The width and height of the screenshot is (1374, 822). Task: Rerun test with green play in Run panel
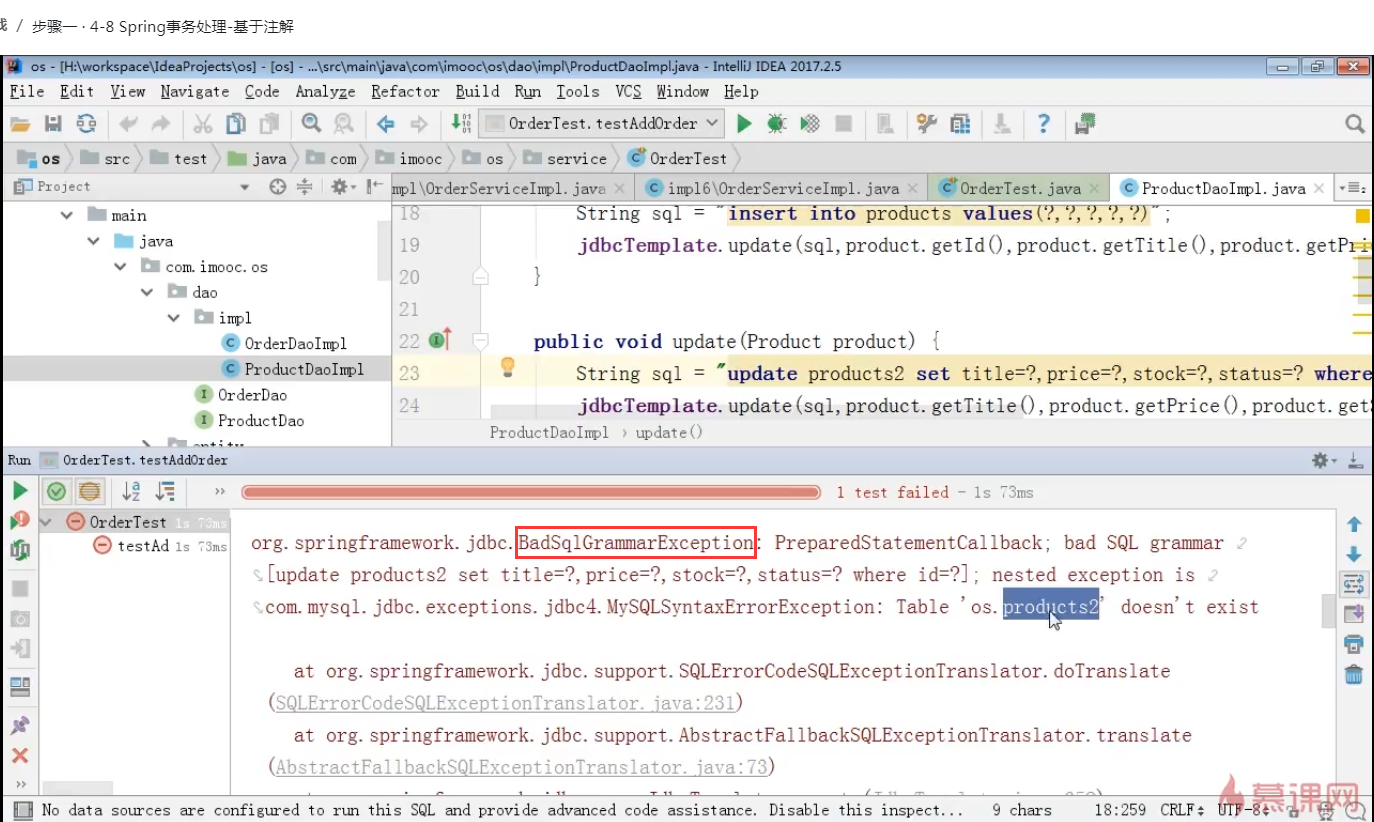pos(20,491)
